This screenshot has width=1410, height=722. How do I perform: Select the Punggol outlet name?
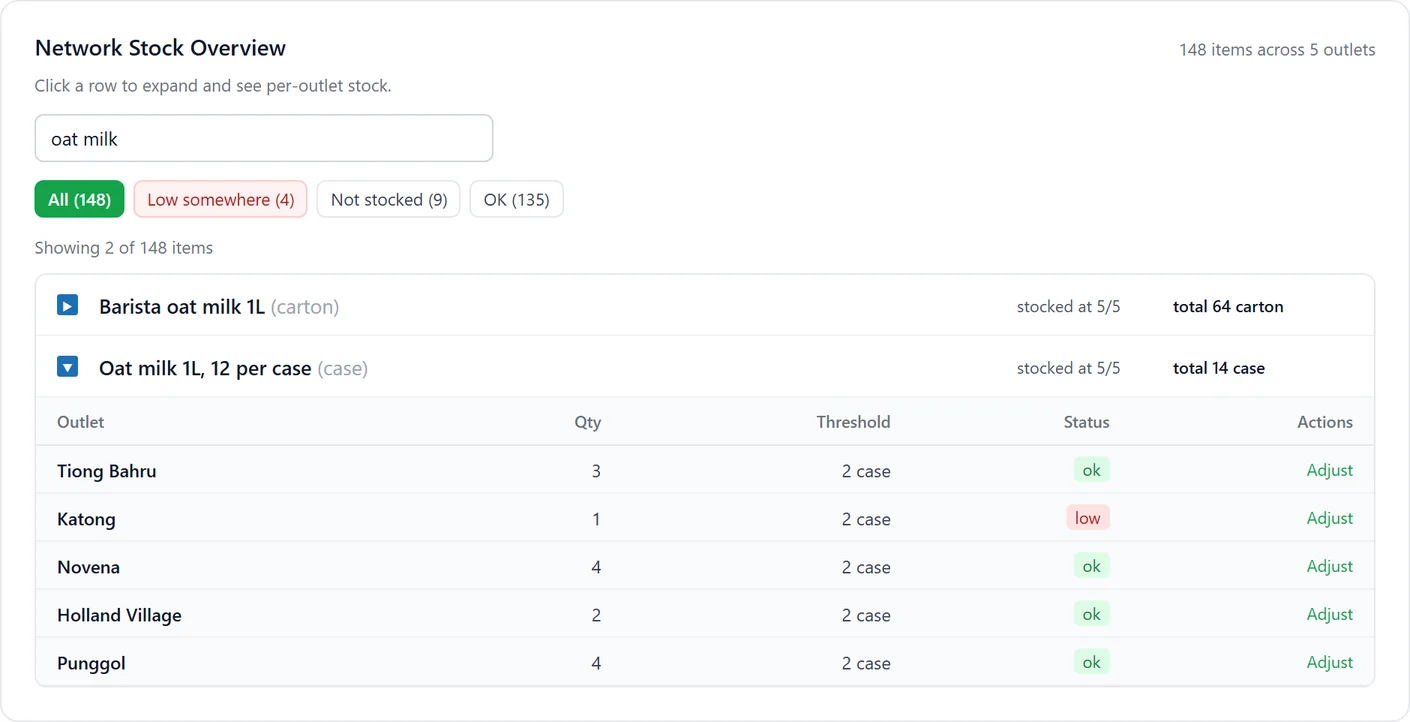pyautogui.click(x=91, y=663)
